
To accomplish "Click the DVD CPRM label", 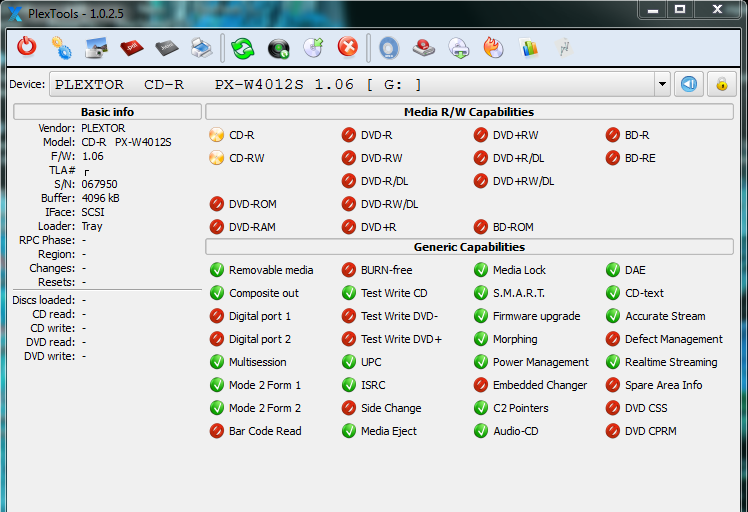I will coord(651,431).
